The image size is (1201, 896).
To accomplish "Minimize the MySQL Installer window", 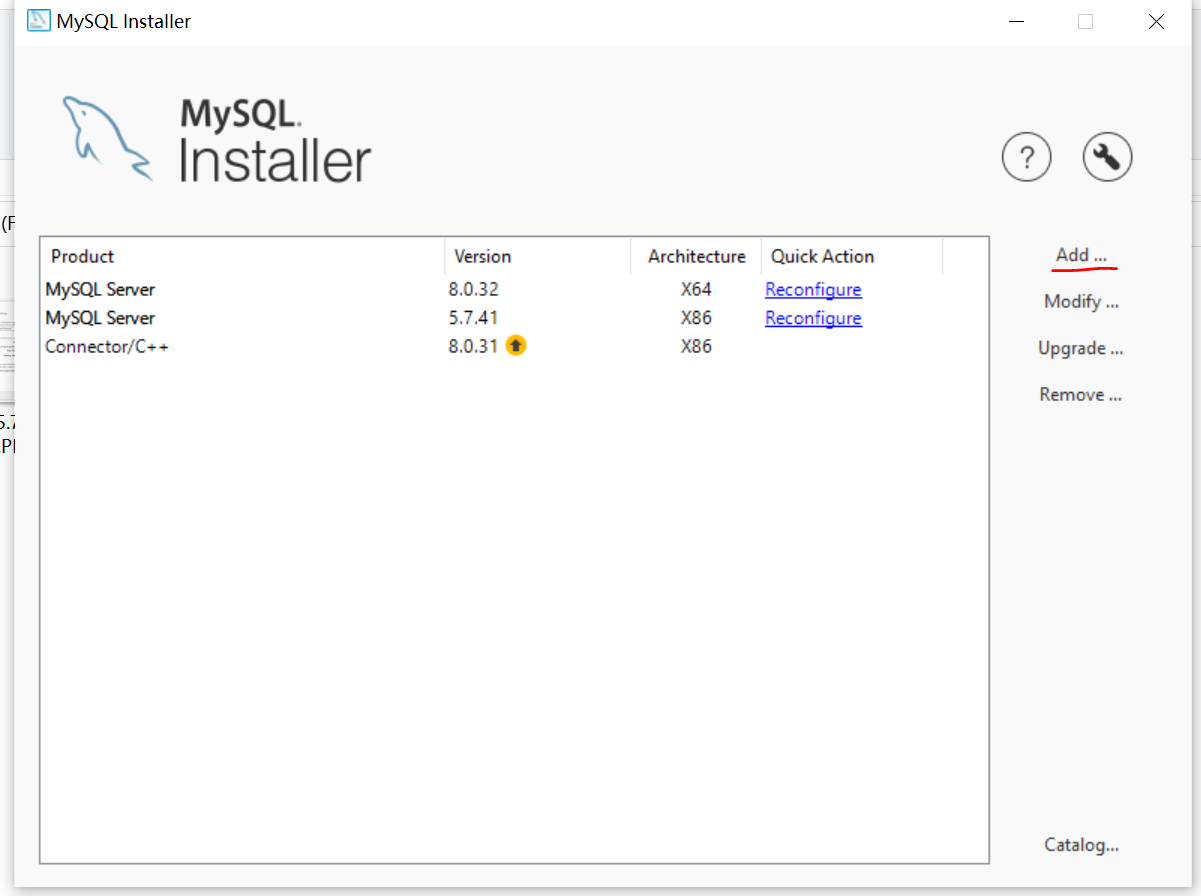I will point(1016,21).
